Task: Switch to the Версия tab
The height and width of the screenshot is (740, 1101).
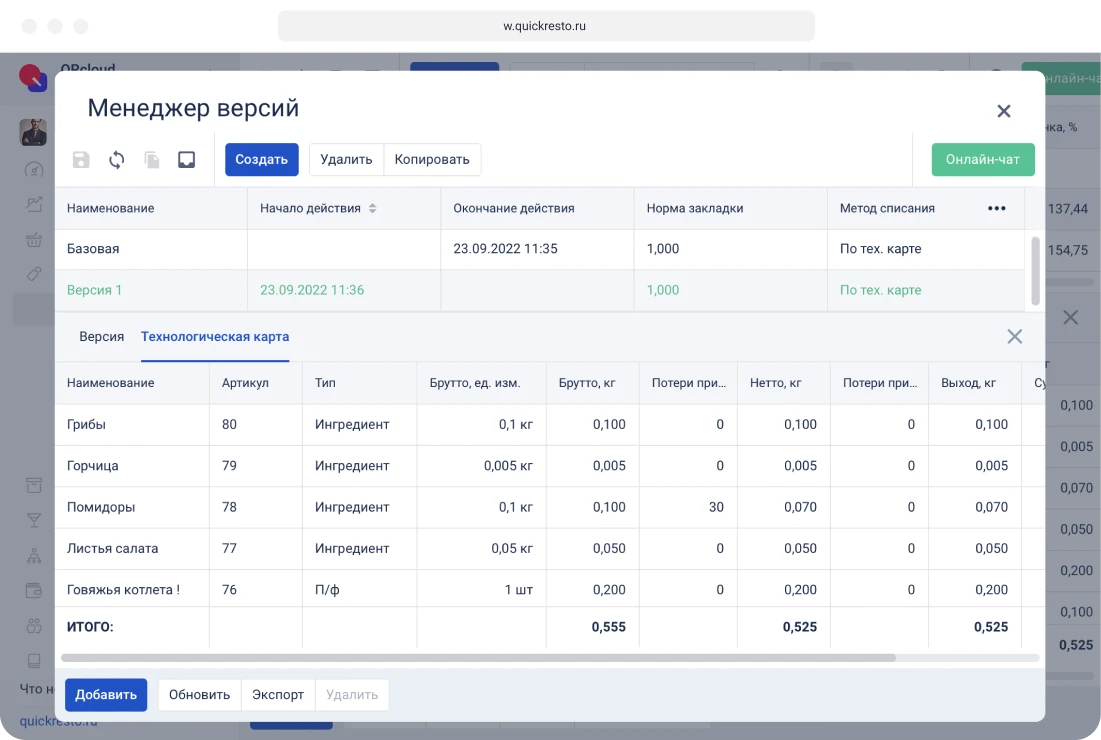Action: coord(101,337)
